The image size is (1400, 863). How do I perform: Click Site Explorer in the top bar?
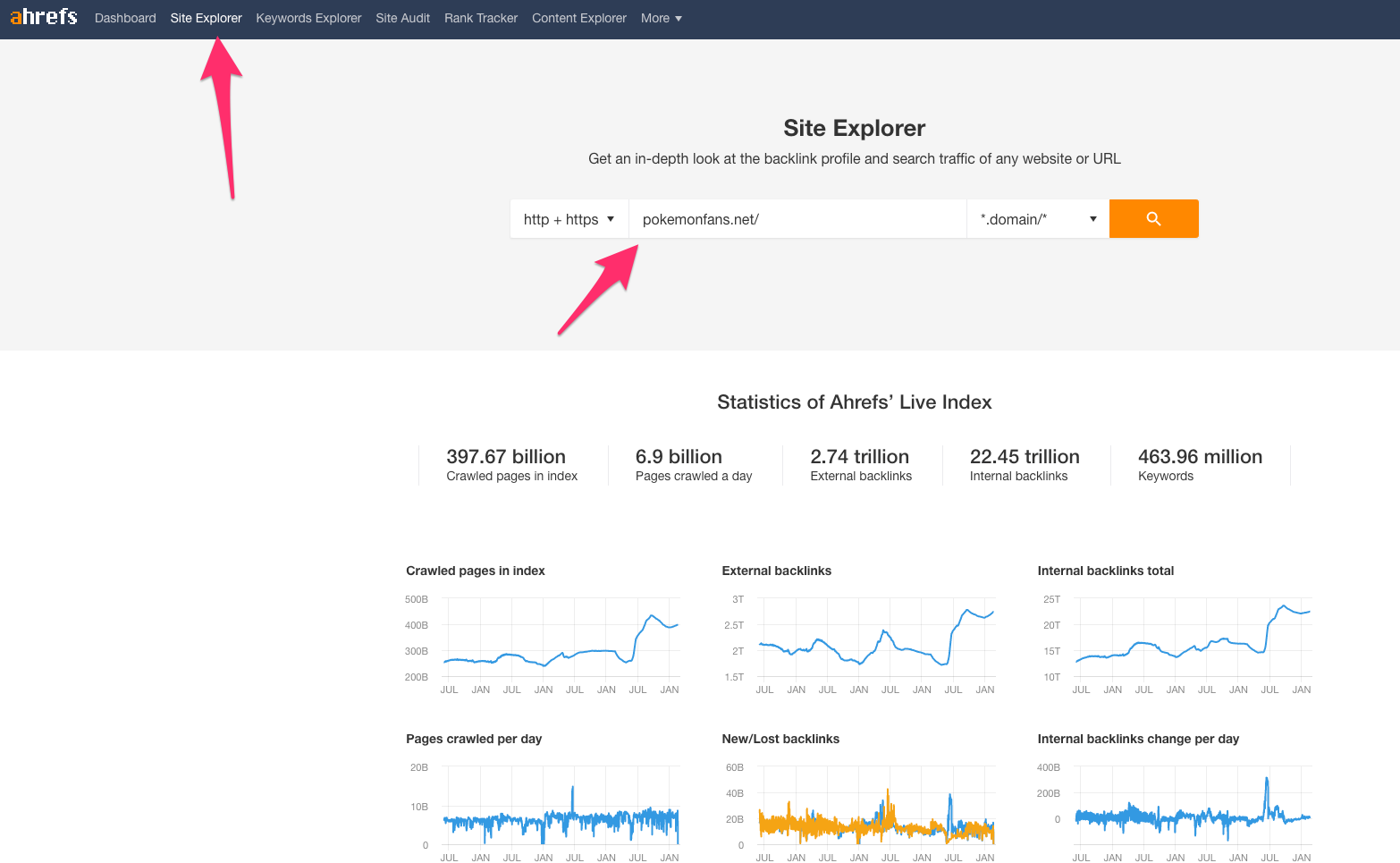coord(206,18)
